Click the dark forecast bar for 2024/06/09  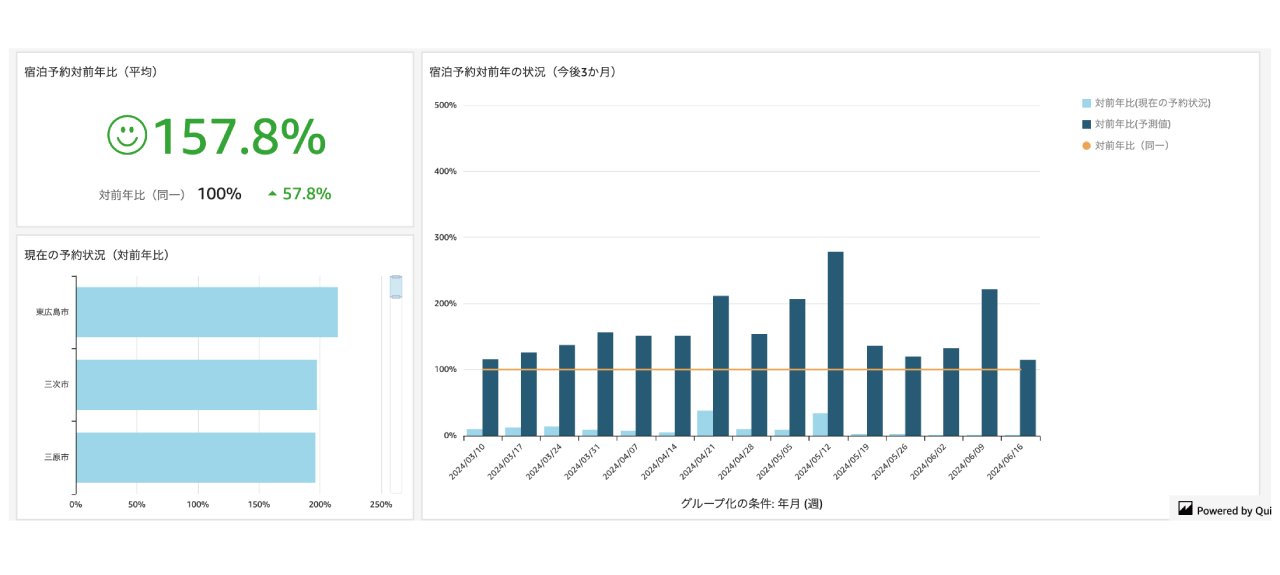point(989,362)
